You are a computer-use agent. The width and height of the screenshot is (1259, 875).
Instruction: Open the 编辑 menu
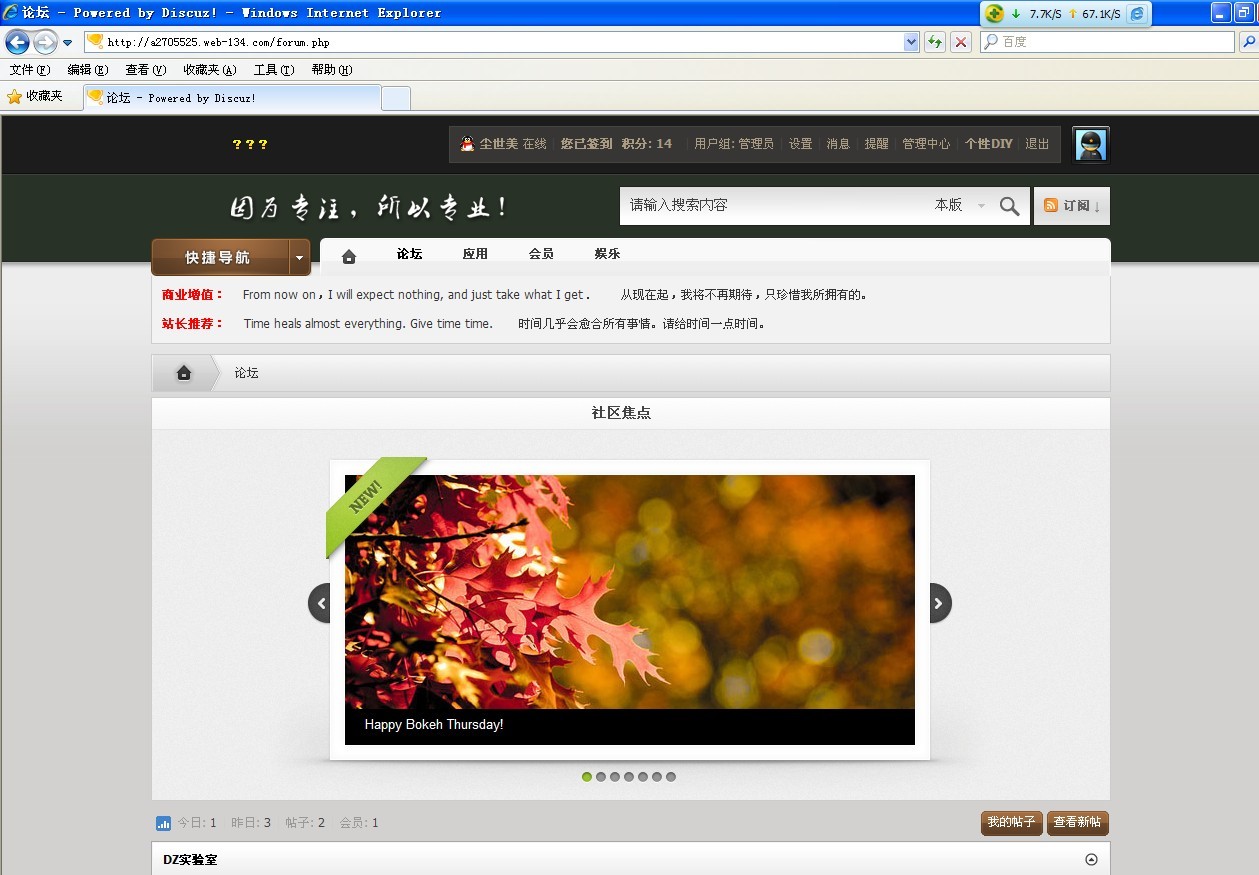pyautogui.click(x=88, y=70)
